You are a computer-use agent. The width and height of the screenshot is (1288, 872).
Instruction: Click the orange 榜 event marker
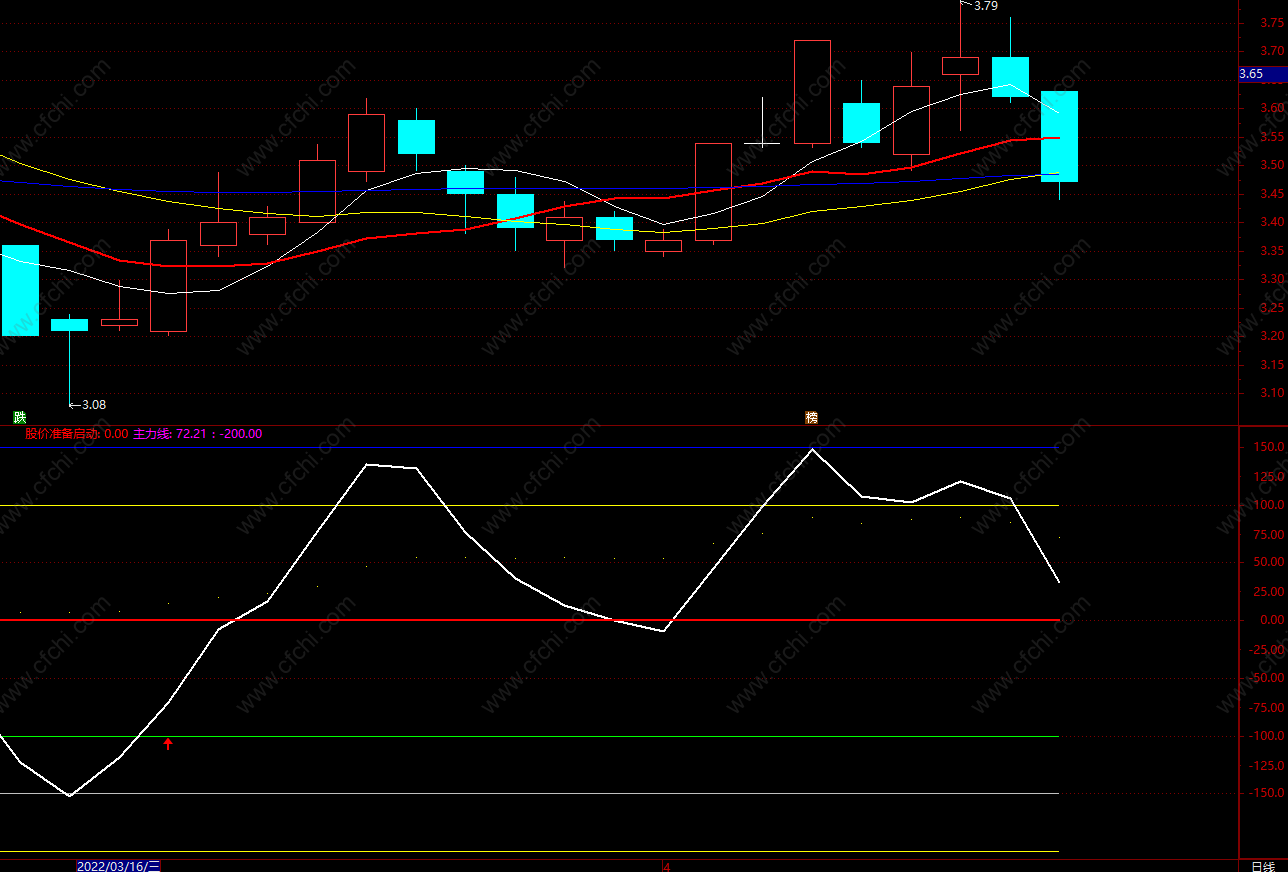coord(811,417)
